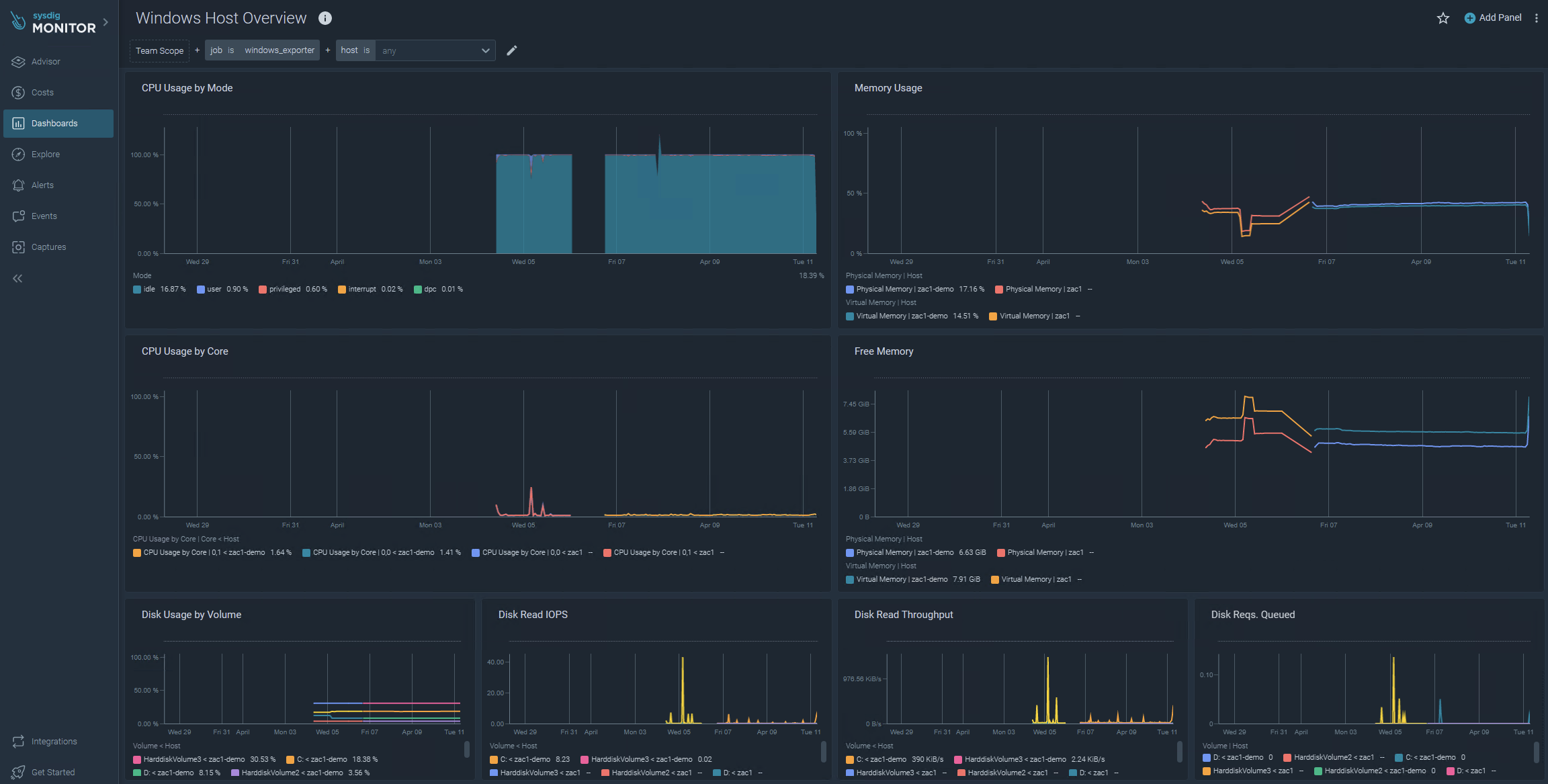Expand the Sysdig Monitor product switcher arrow
Image resolution: width=1548 pixels, height=784 pixels.
pyautogui.click(x=106, y=22)
